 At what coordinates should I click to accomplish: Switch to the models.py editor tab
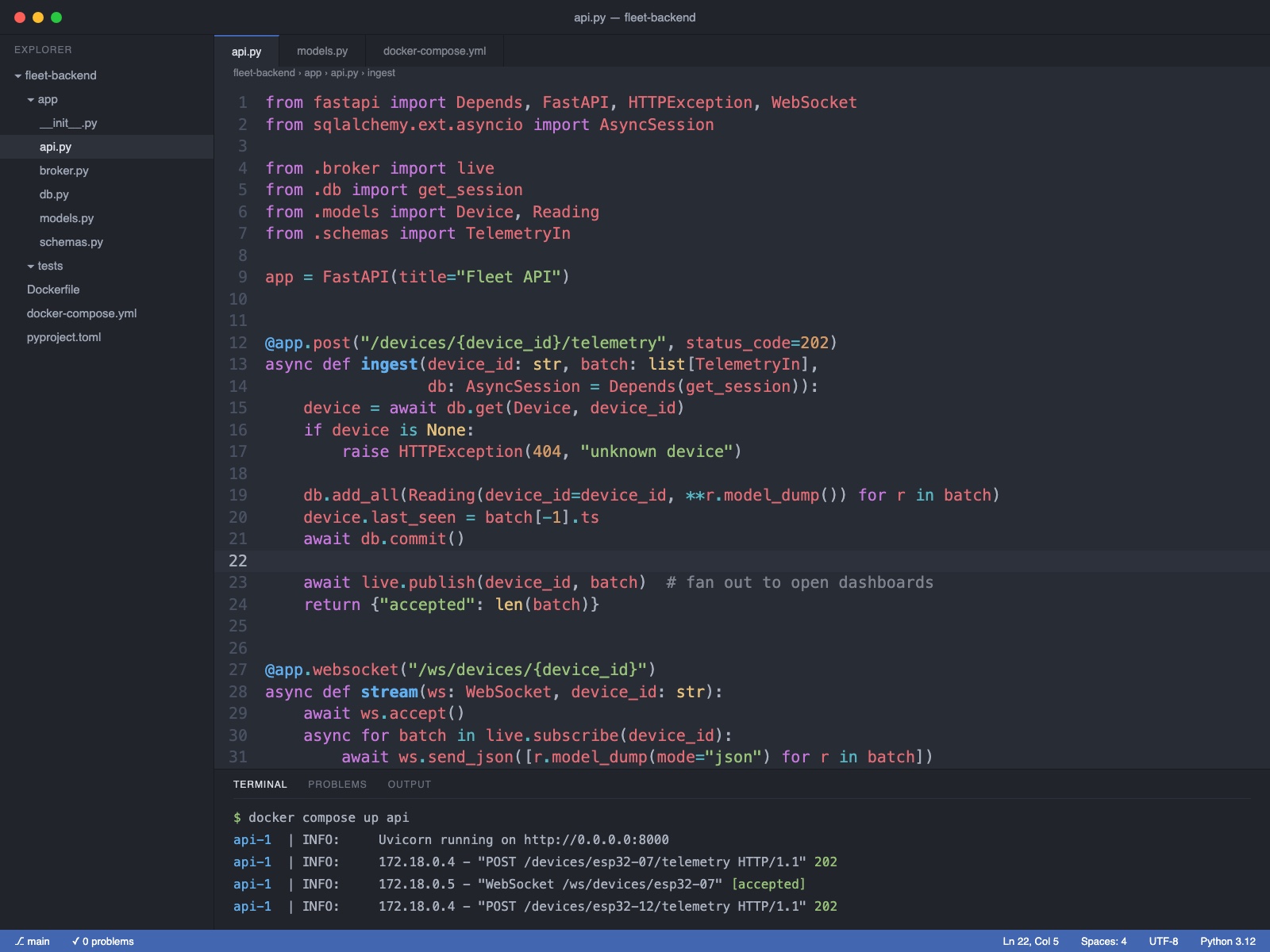click(322, 51)
